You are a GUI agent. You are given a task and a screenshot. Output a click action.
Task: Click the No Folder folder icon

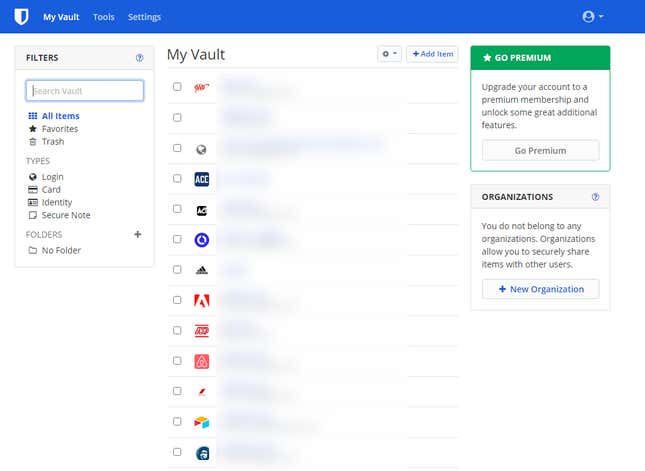tap(32, 250)
